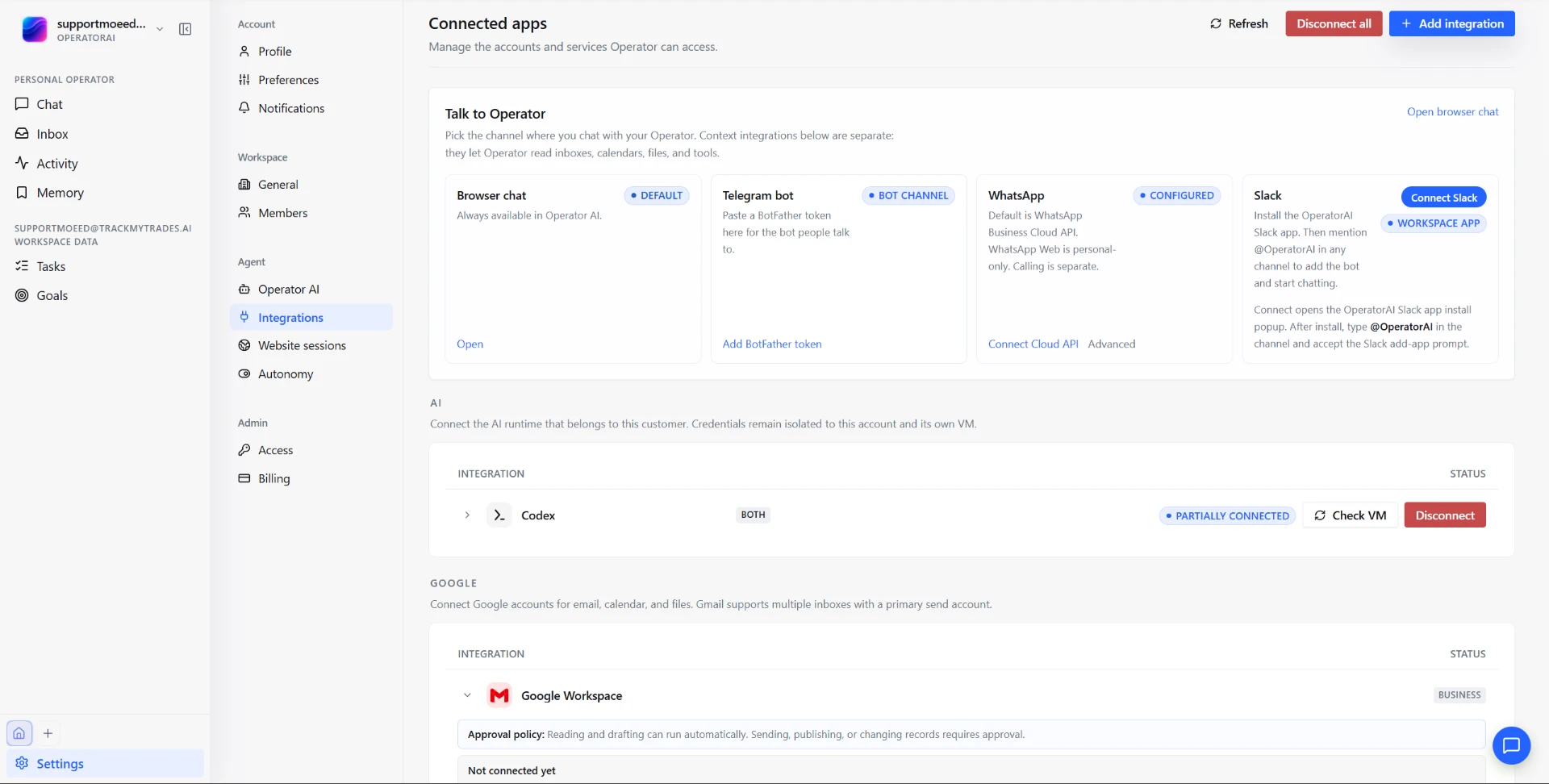Screen dimensions: 1549x784
Task: Click the OperatorAI workspace logo
Action: click(34, 30)
